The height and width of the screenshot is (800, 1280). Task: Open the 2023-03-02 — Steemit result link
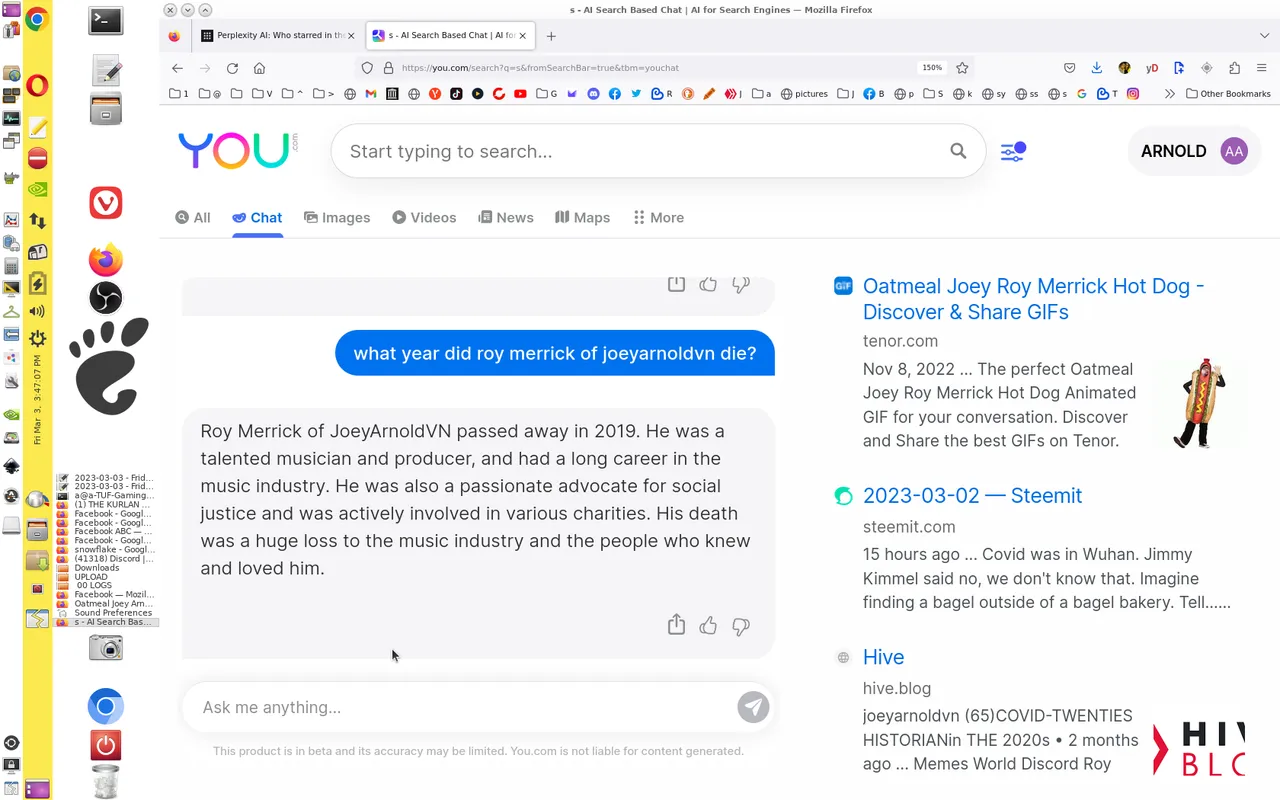972,495
